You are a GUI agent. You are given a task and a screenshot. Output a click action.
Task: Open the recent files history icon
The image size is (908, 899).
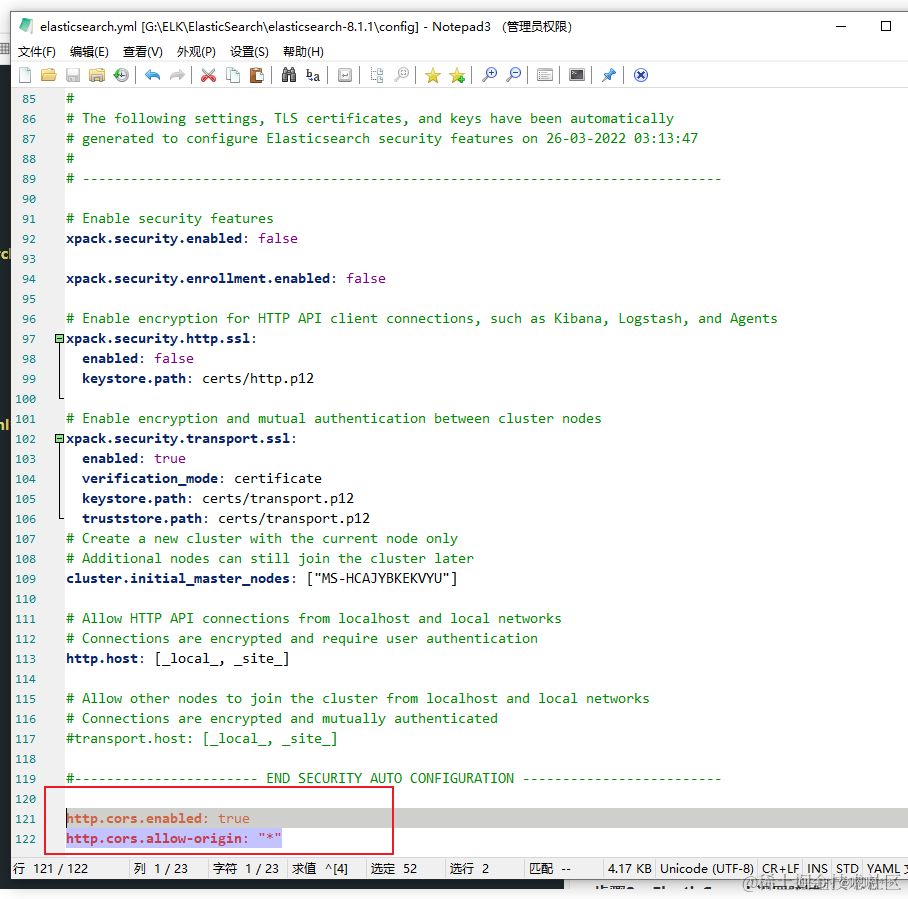(121, 75)
